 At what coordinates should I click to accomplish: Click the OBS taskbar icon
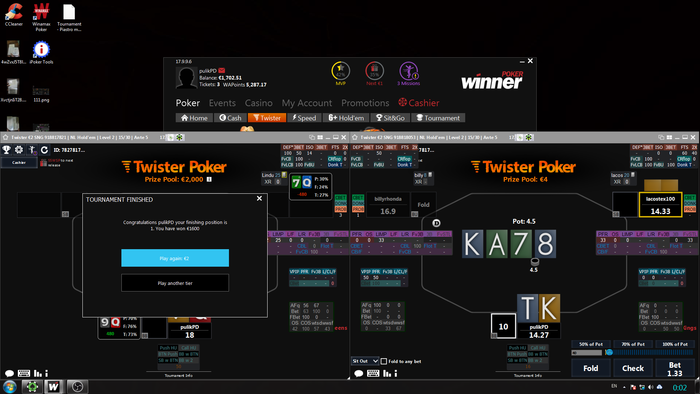(x=77, y=386)
